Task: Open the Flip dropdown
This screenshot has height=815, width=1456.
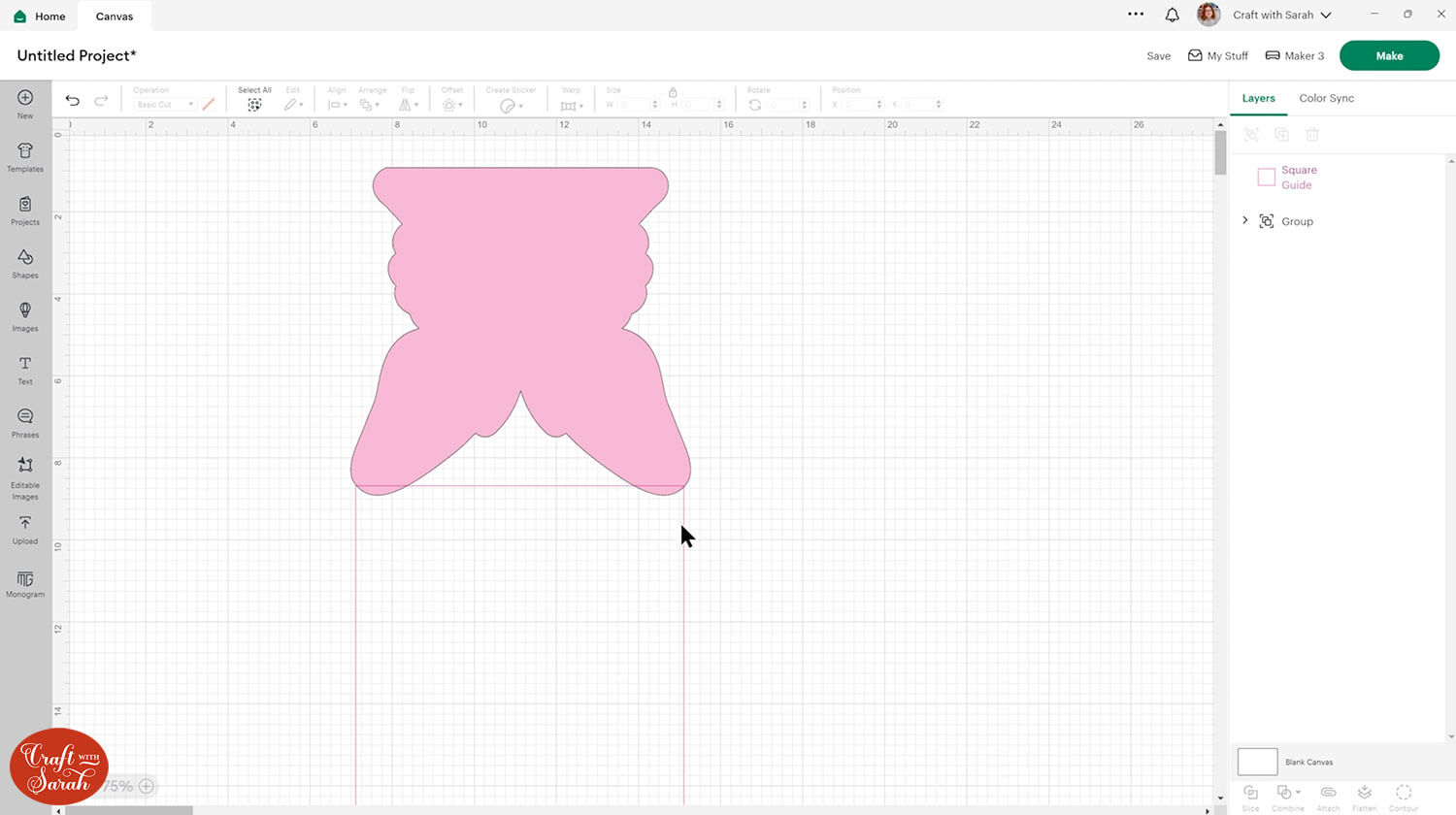Action: point(409,105)
